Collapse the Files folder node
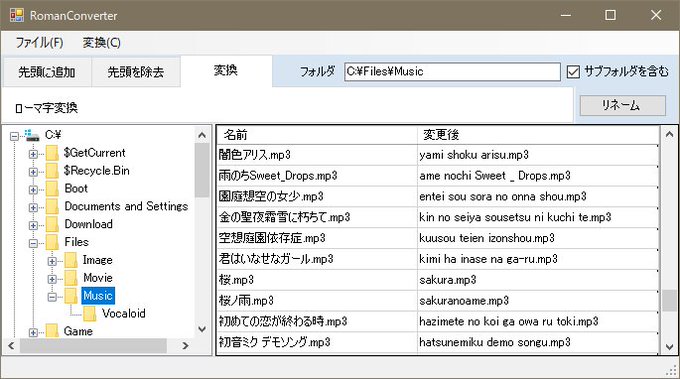 coord(33,243)
